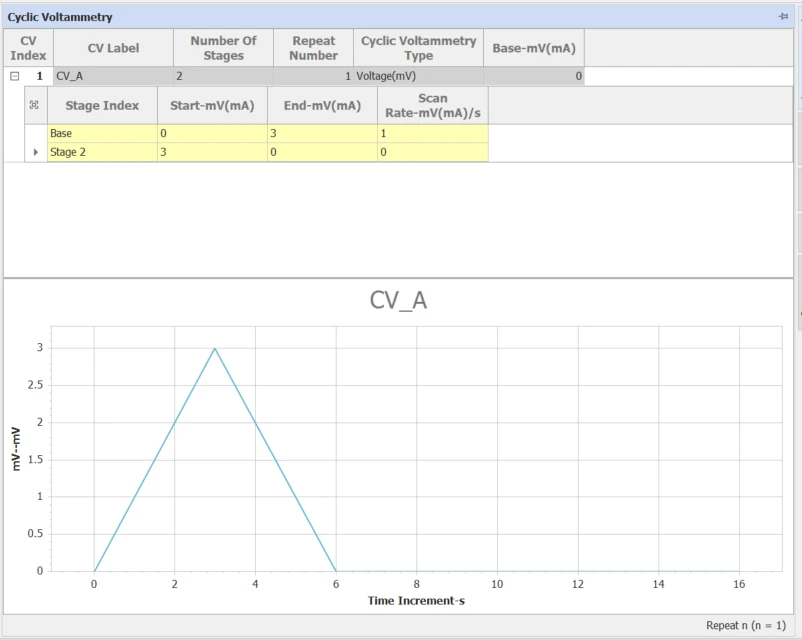Edit the Stage 2 End-mV(mA) value

click(322, 152)
